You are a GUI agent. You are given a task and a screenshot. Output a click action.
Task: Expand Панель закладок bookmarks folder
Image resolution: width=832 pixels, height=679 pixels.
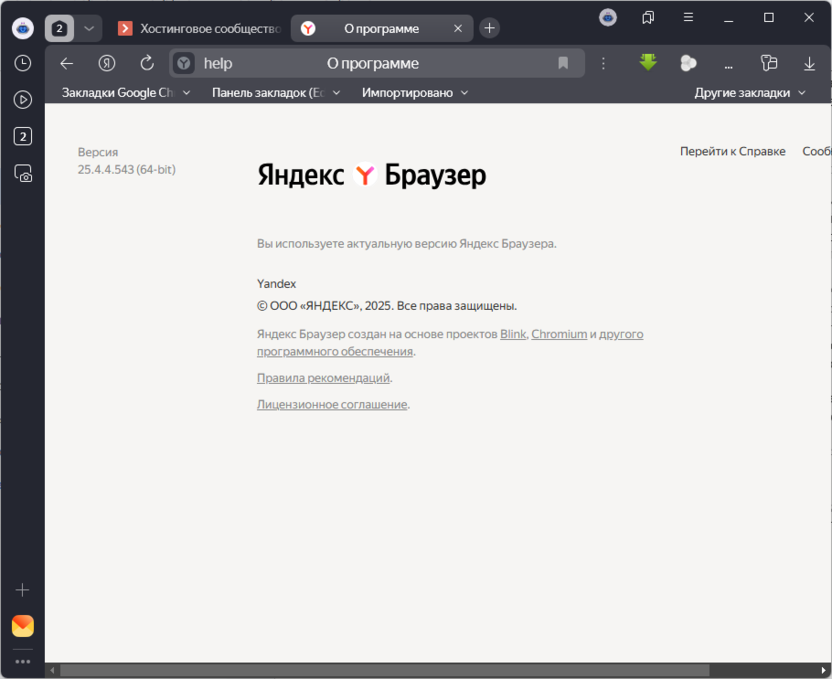(x=276, y=93)
